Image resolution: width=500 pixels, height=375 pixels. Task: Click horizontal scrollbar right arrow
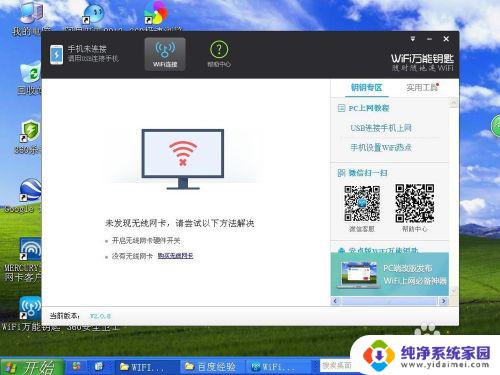tap(443, 301)
